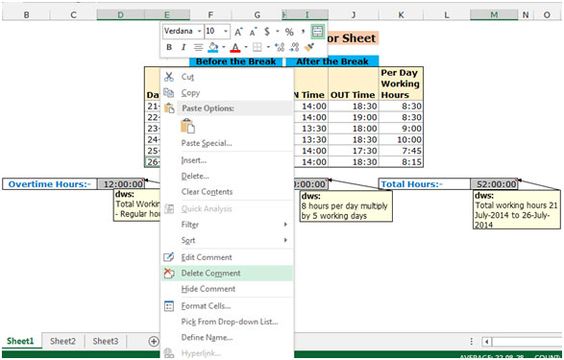Click the working hours cell showing 10:00
The height and width of the screenshot is (360, 564).
pos(401,140)
